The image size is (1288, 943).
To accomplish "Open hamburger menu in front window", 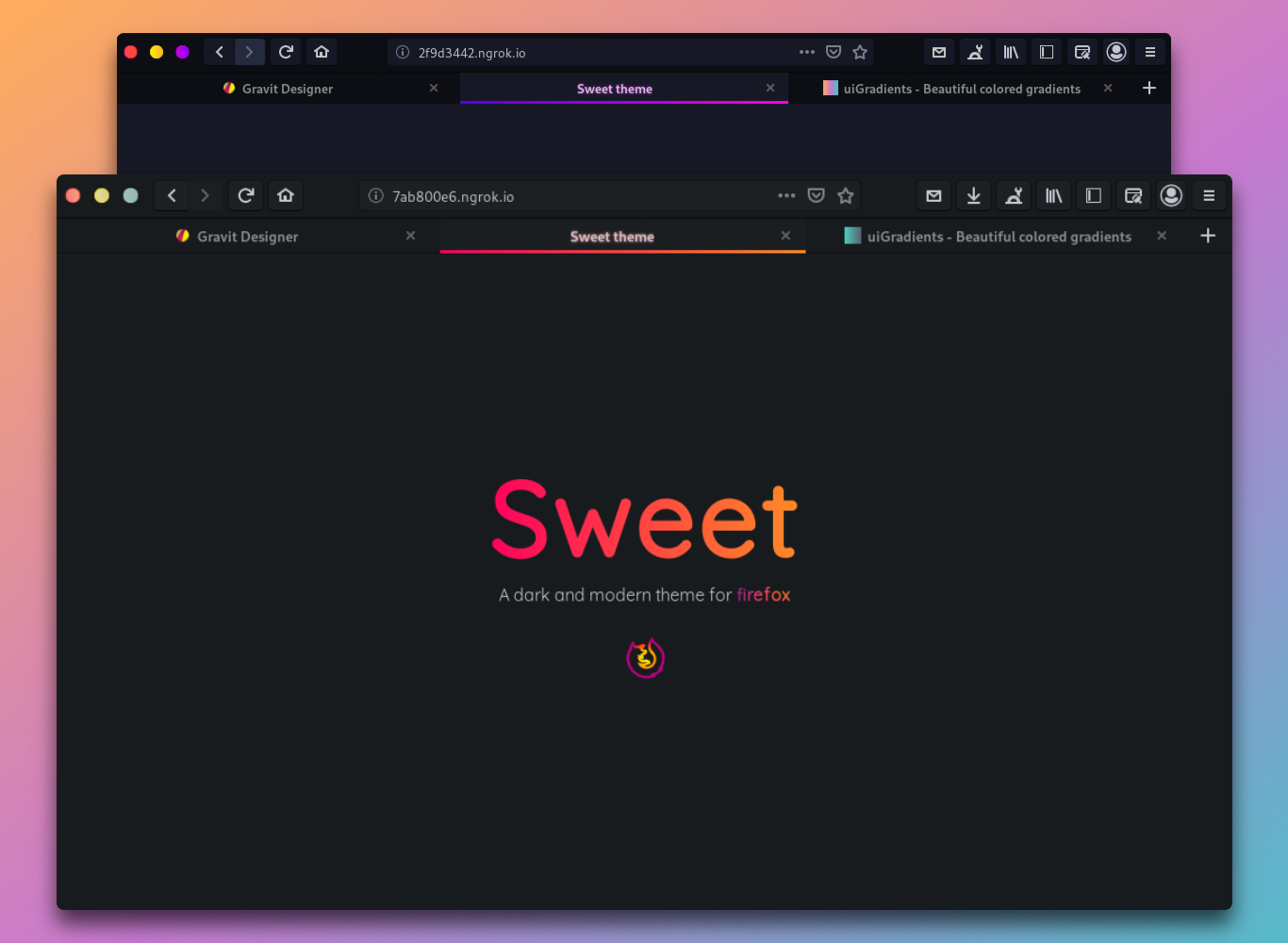I will pyautogui.click(x=1209, y=195).
